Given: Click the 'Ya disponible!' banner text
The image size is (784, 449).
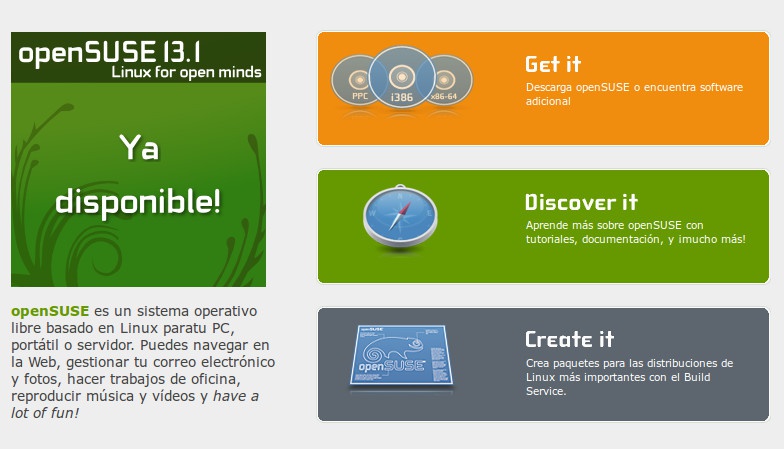Looking at the screenshot, I should pos(138,175).
